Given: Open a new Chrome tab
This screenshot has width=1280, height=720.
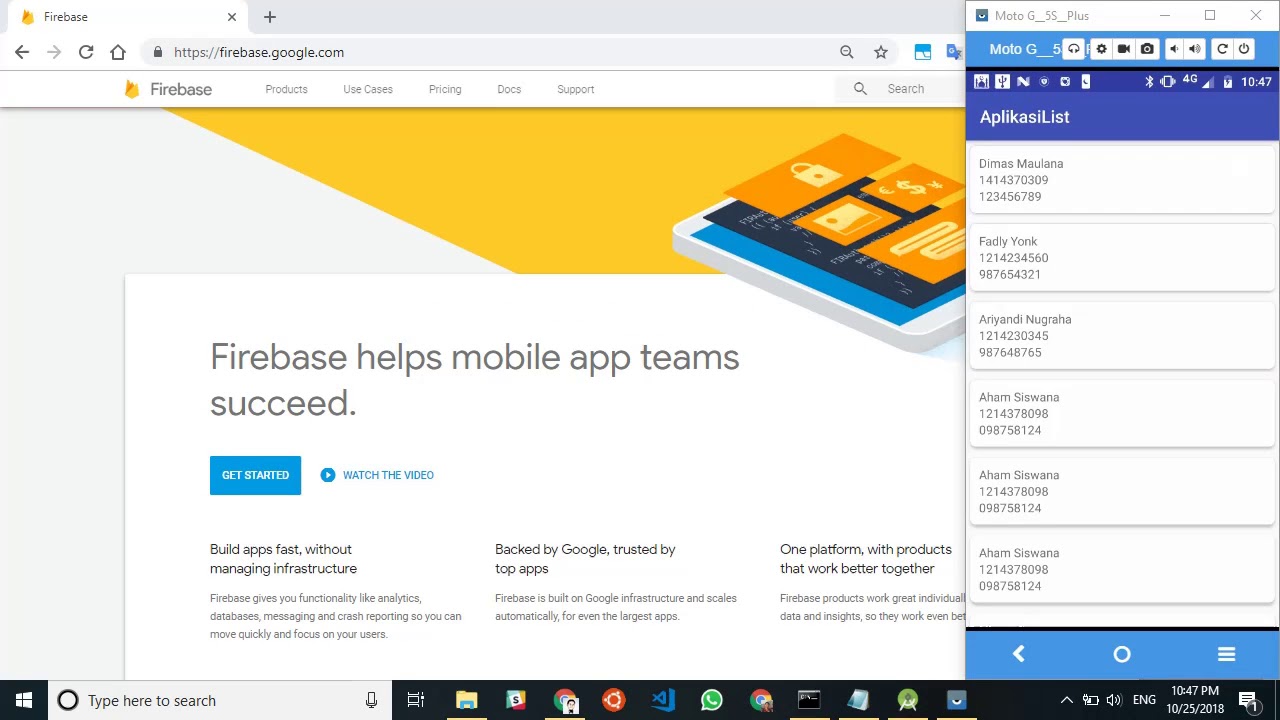Looking at the screenshot, I should pyautogui.click(x=270, y=17).
